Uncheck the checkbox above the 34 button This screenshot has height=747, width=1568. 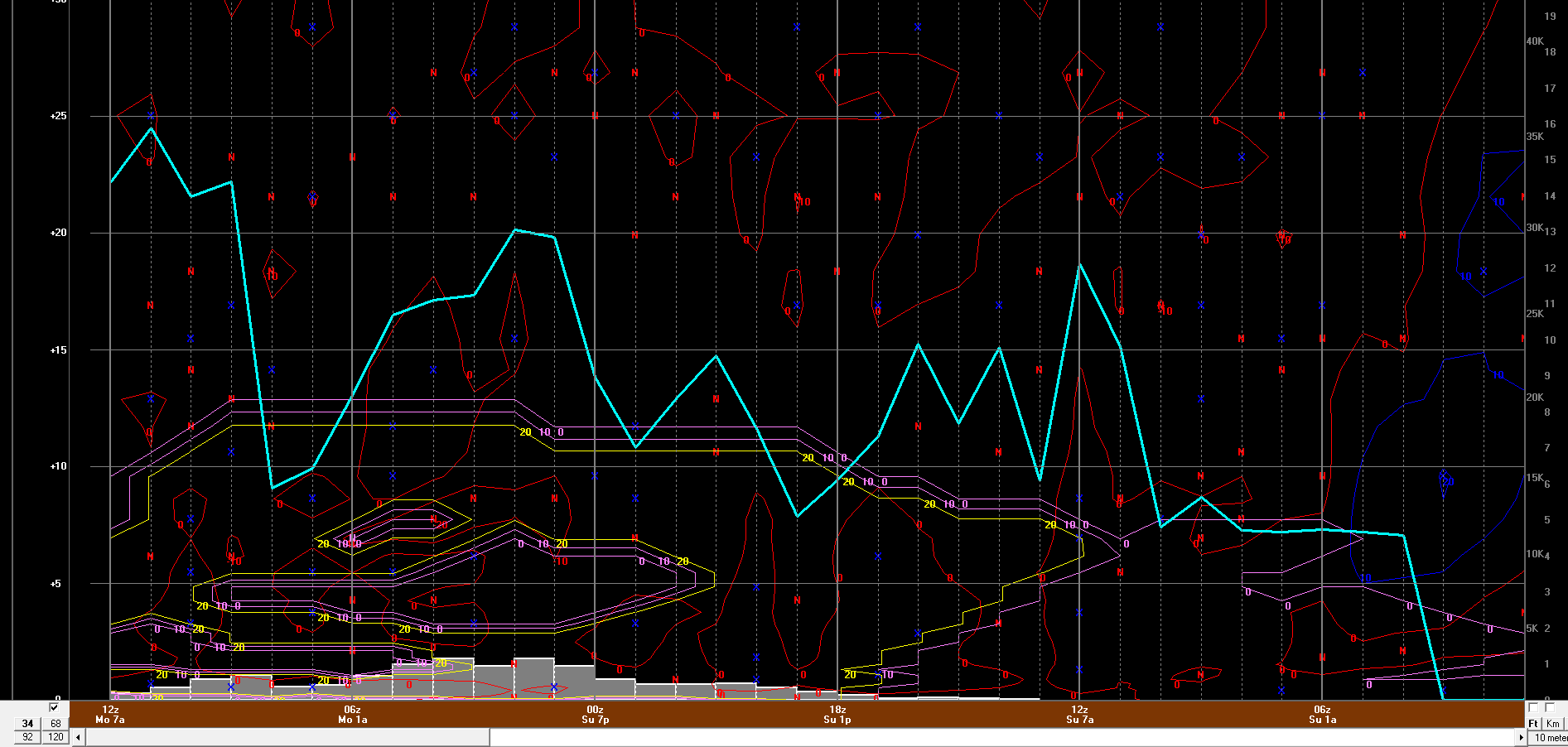[54, 708]
